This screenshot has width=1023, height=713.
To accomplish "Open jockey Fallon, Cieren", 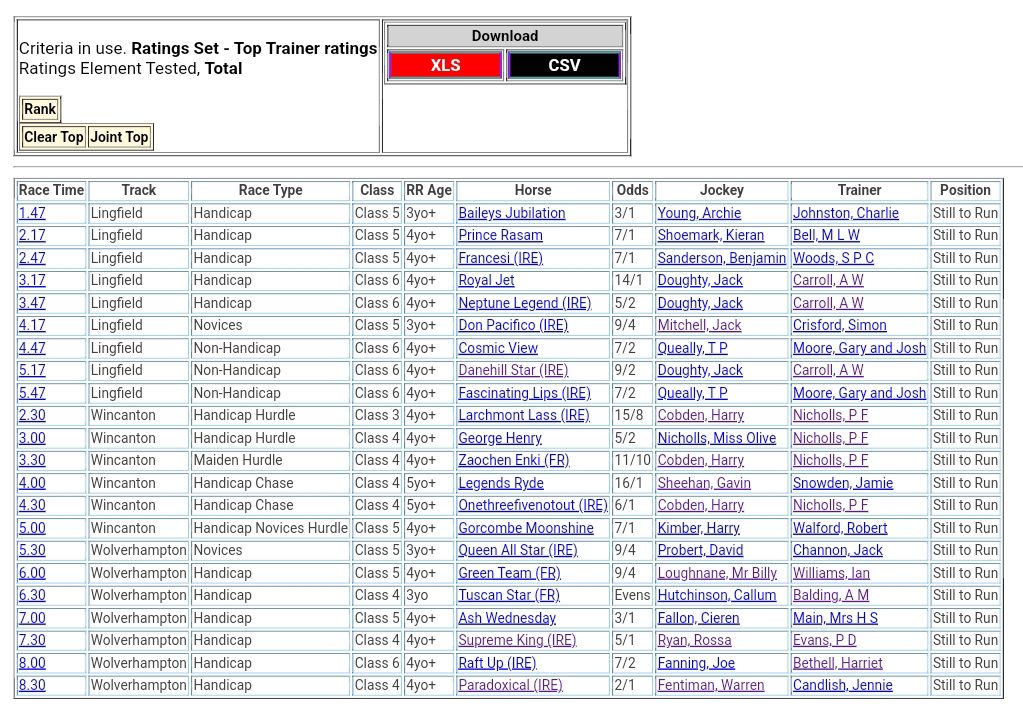I will (x=698, y=618).
